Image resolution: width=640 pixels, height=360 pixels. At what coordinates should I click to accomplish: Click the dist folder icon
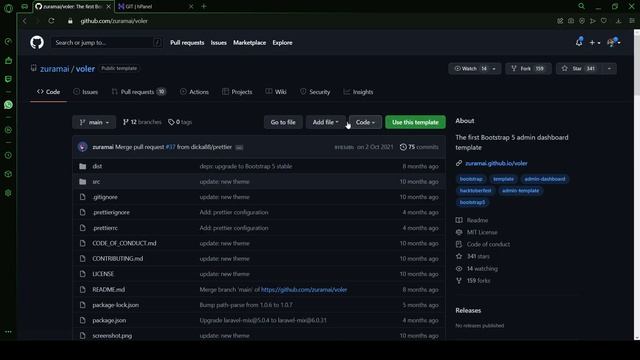(x=82, y=166)
